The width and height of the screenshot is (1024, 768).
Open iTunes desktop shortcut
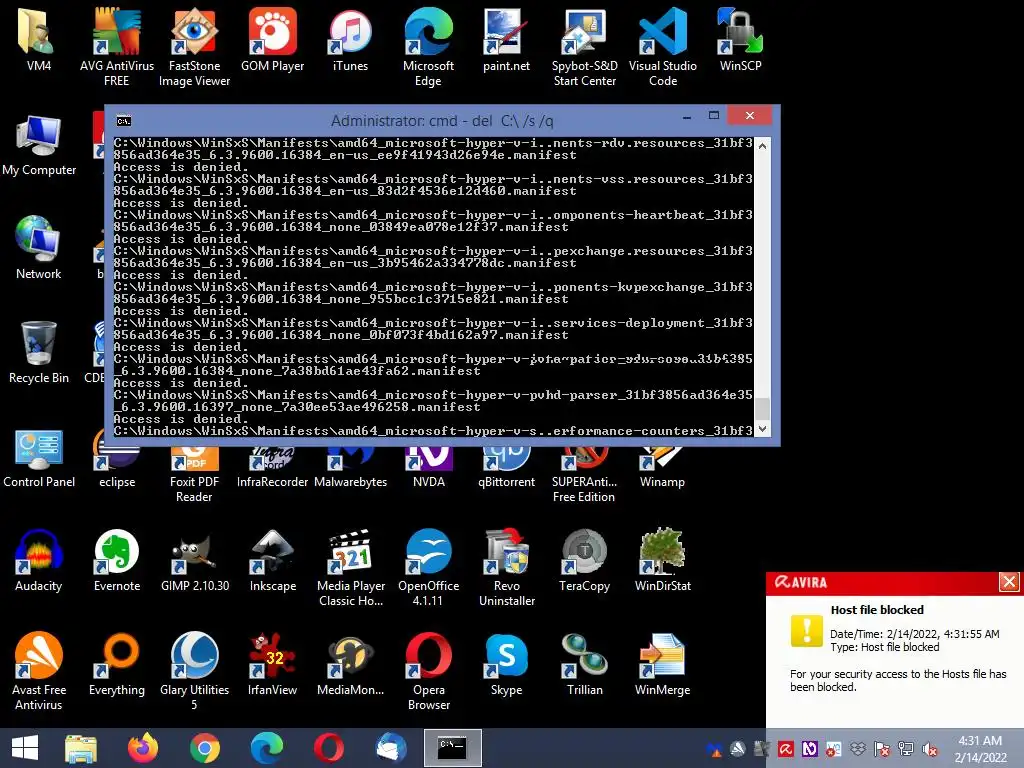(x=350, y=39)
